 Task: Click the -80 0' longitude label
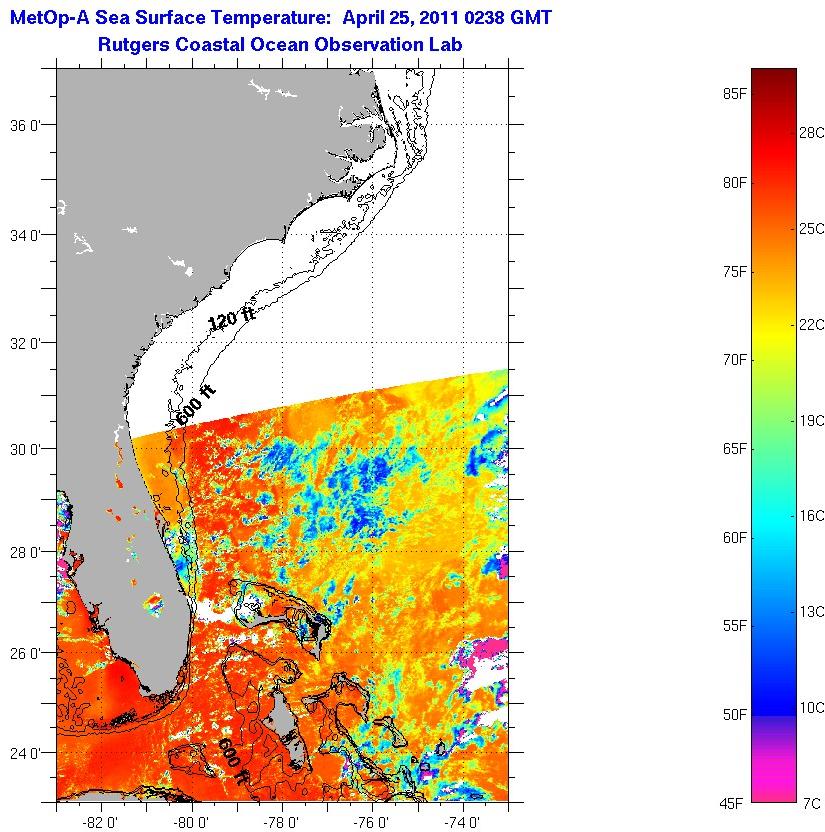click(191, 823)
